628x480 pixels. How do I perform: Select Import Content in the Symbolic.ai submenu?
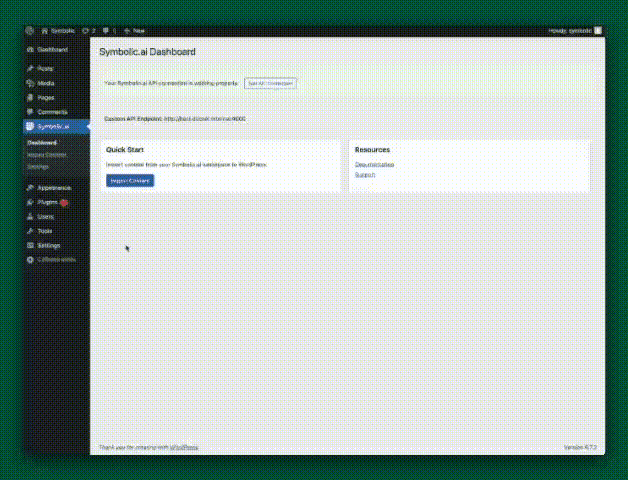tap(46, 155)
